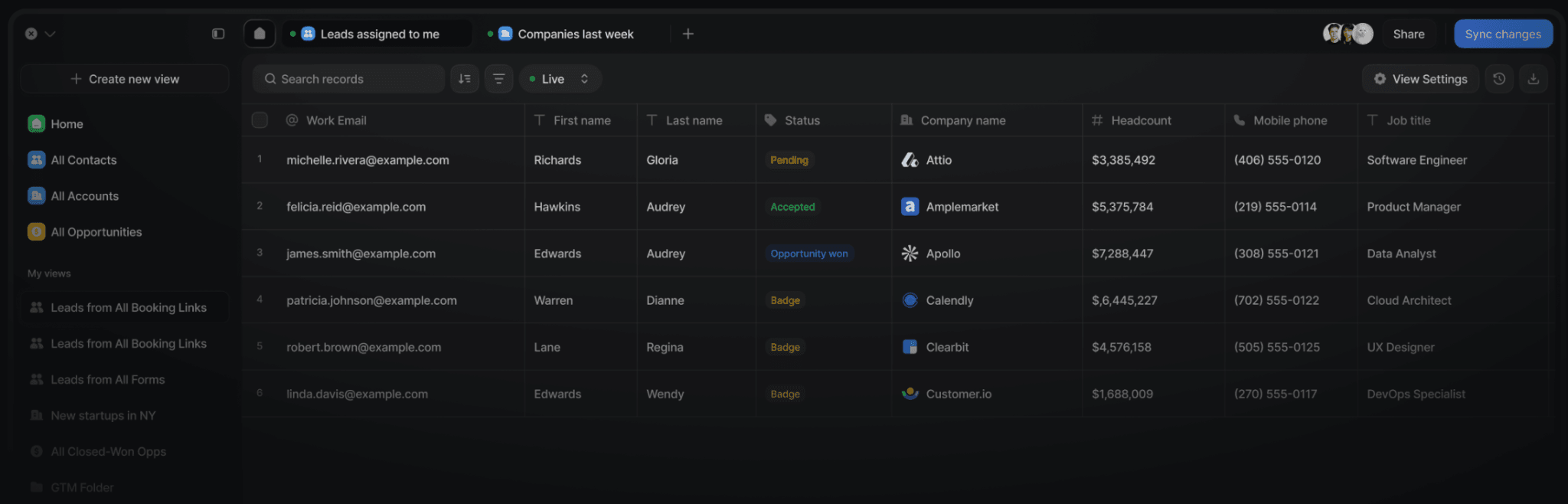The width and height of the screenshot is (1568, 504).
Task: Click the Headcount column hash icon
Action: coord(1097,120)
